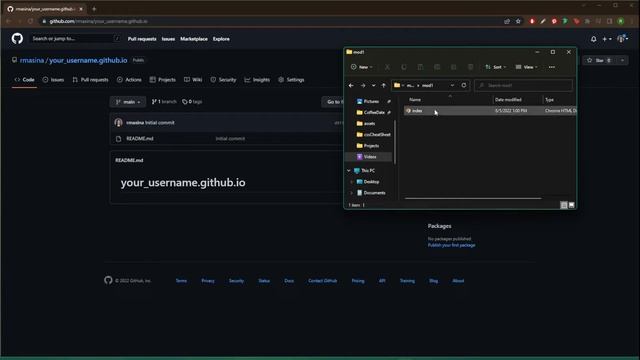
Task: Open your_username.github.io repository title link
Action: click(88, 60)
